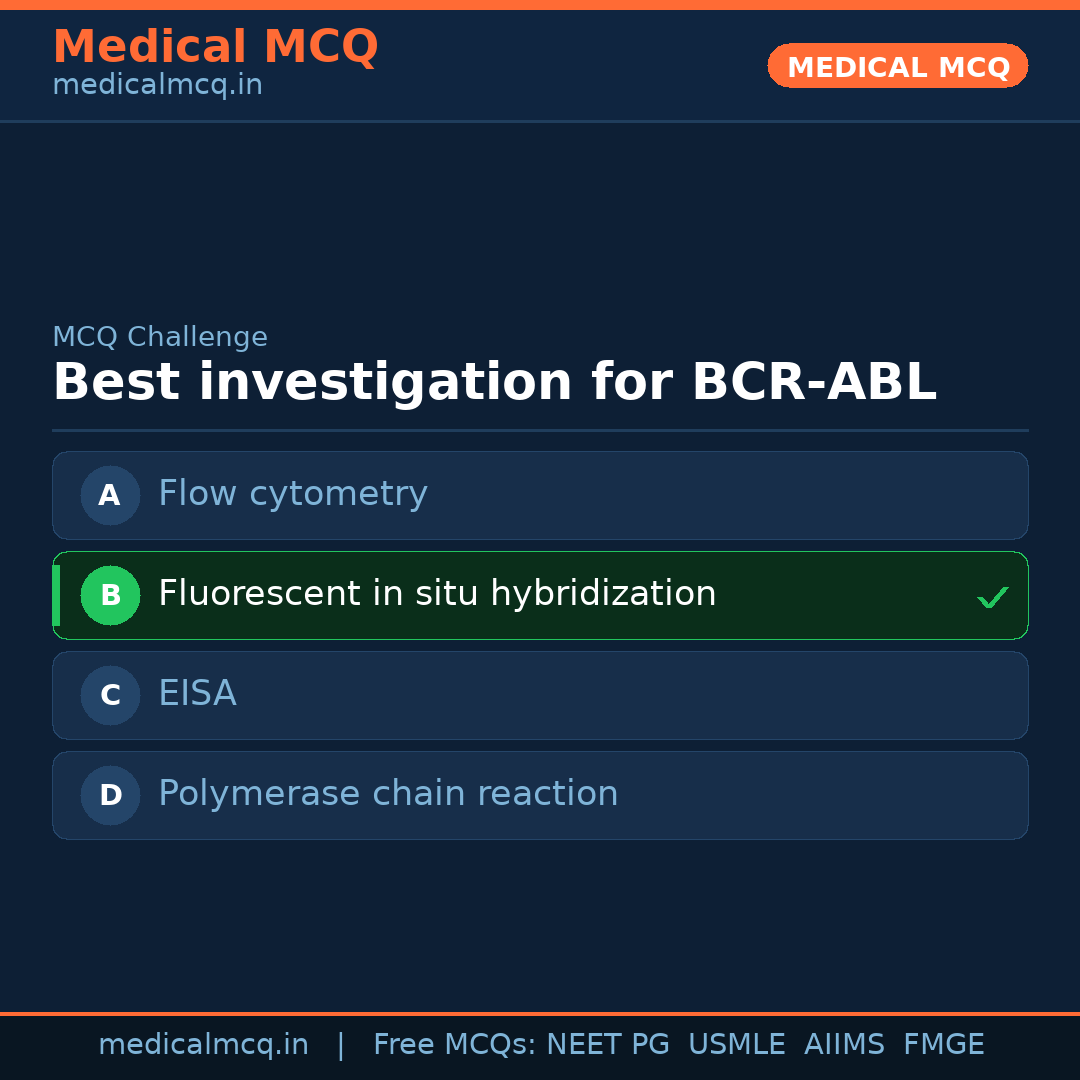Viewport: 1080px width, 1080px height.
Task: Click the letter C circle icon
Action: 110,695
